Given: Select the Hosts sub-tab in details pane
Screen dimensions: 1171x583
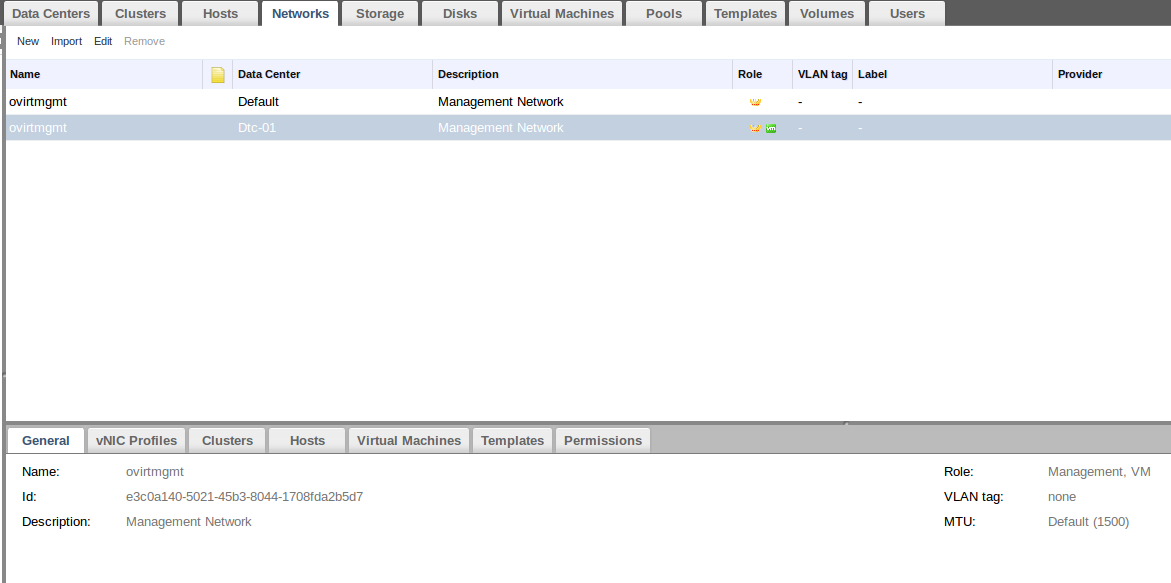Looking at the screenshot, I should pos(307,441).
